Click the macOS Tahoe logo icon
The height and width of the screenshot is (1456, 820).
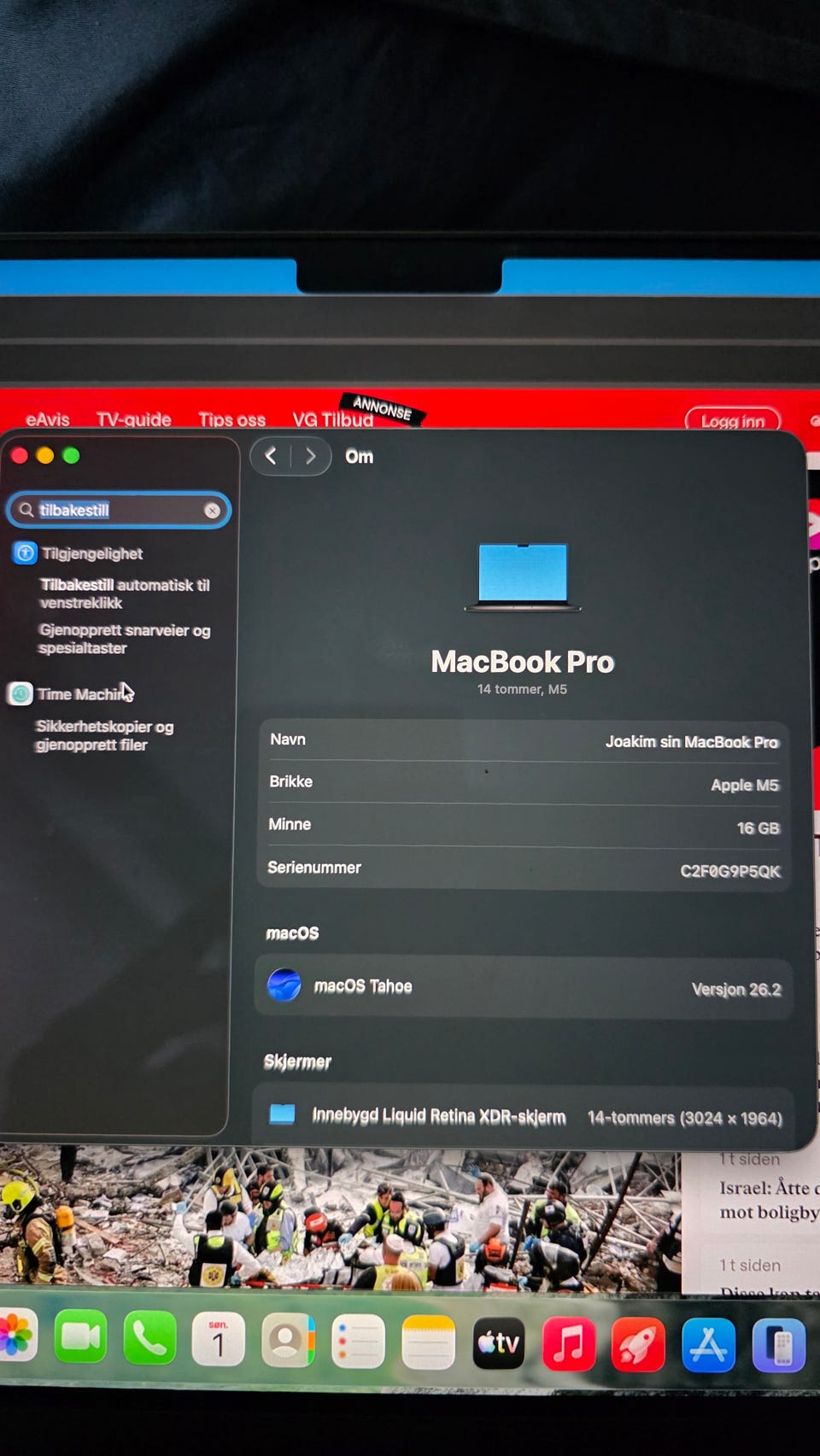(x=284, y=985)
